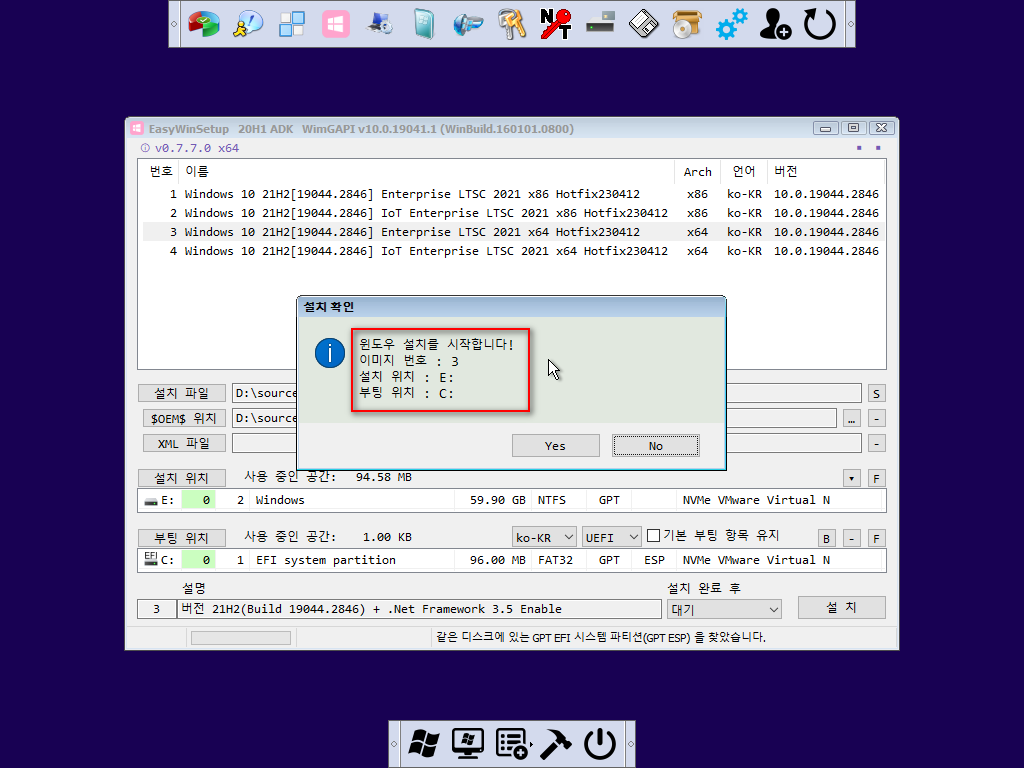The image size is (1024, 768).
Task: Click the add user account icon
Action: [775, 24]
